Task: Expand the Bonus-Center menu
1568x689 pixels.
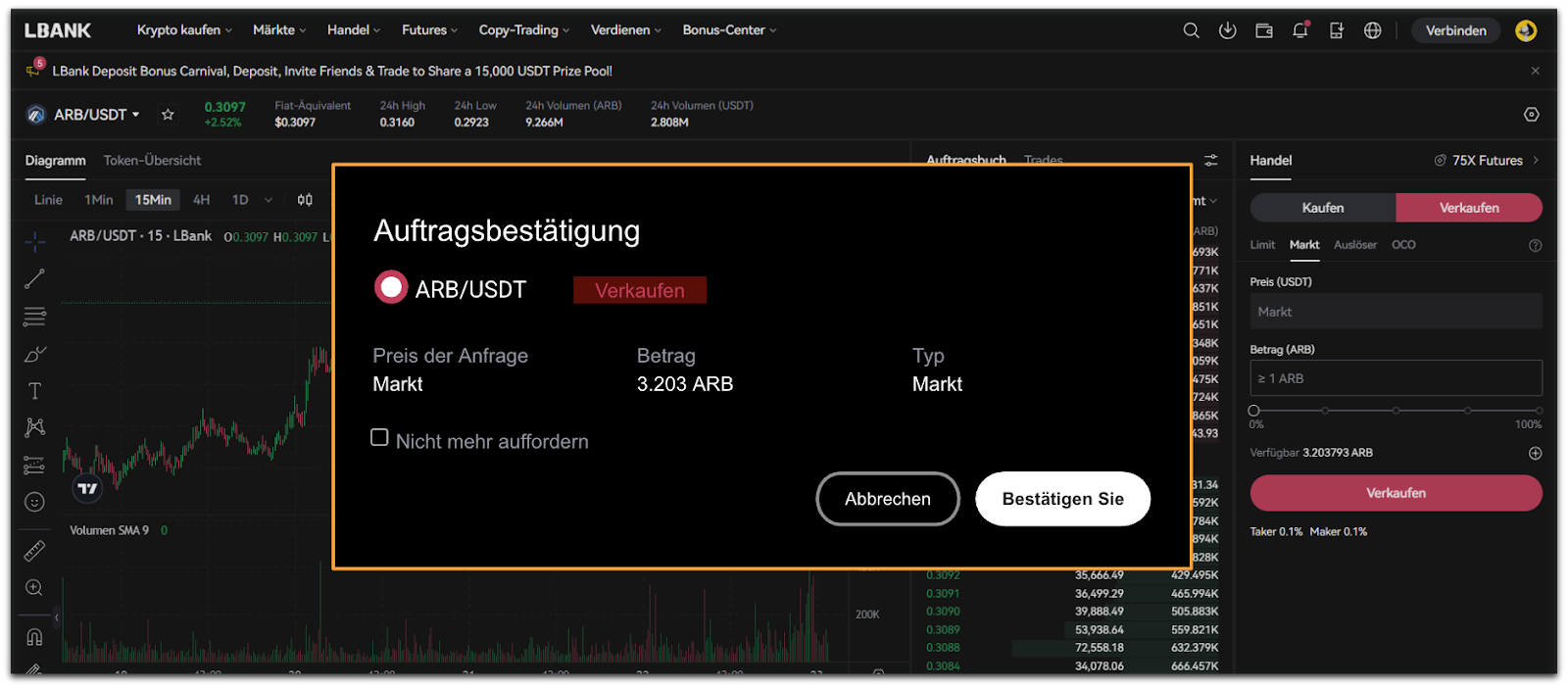Action: [729, 30]
